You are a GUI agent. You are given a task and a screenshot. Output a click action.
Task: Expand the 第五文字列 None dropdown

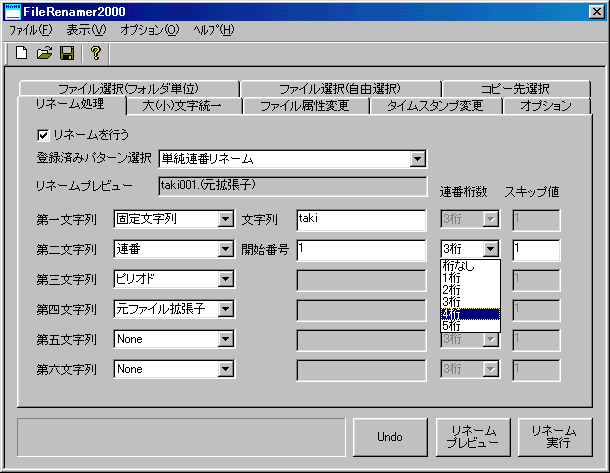226,339
